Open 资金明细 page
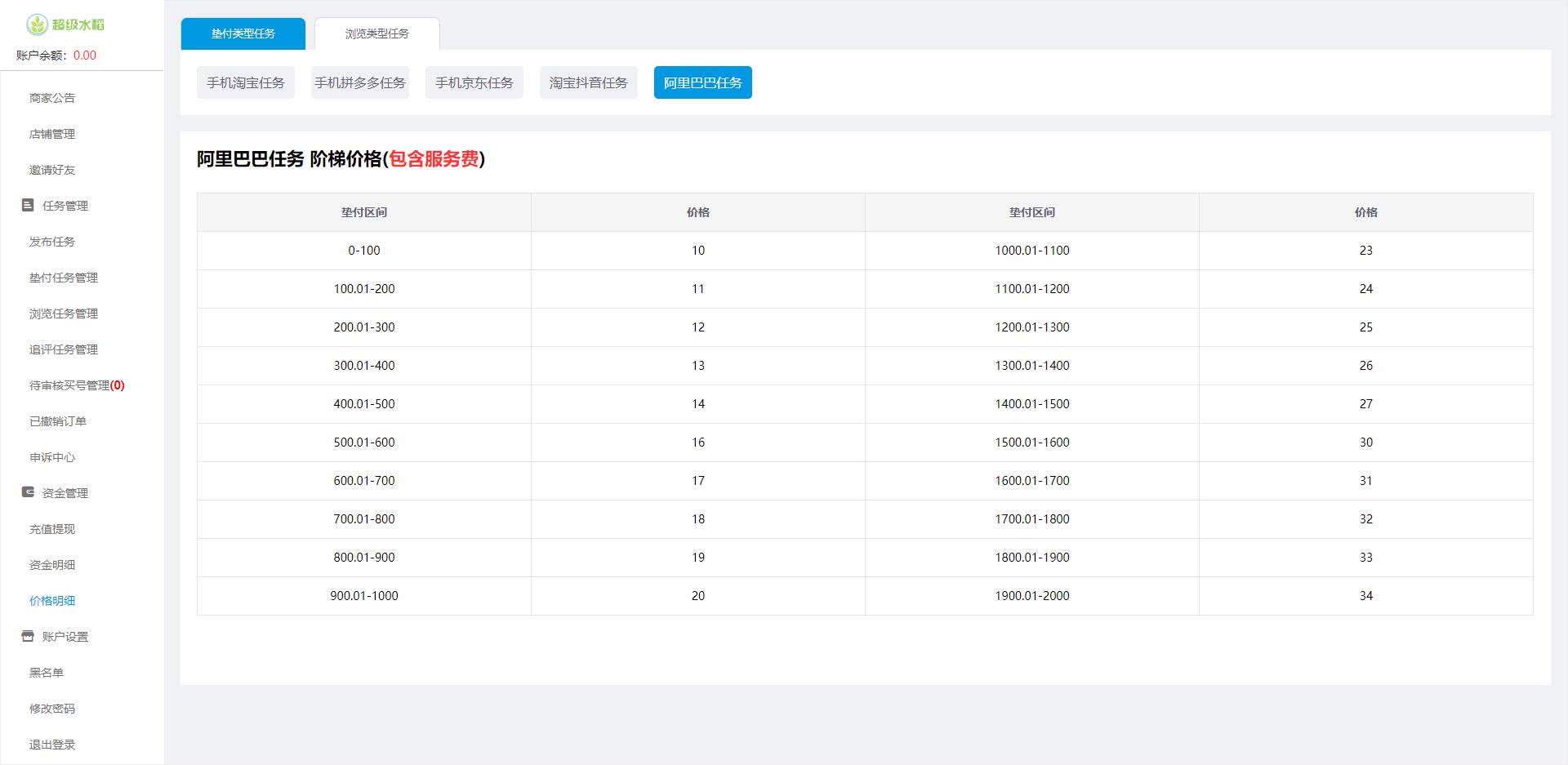The width and height of the screenshot is (1568, 765). 52,565
